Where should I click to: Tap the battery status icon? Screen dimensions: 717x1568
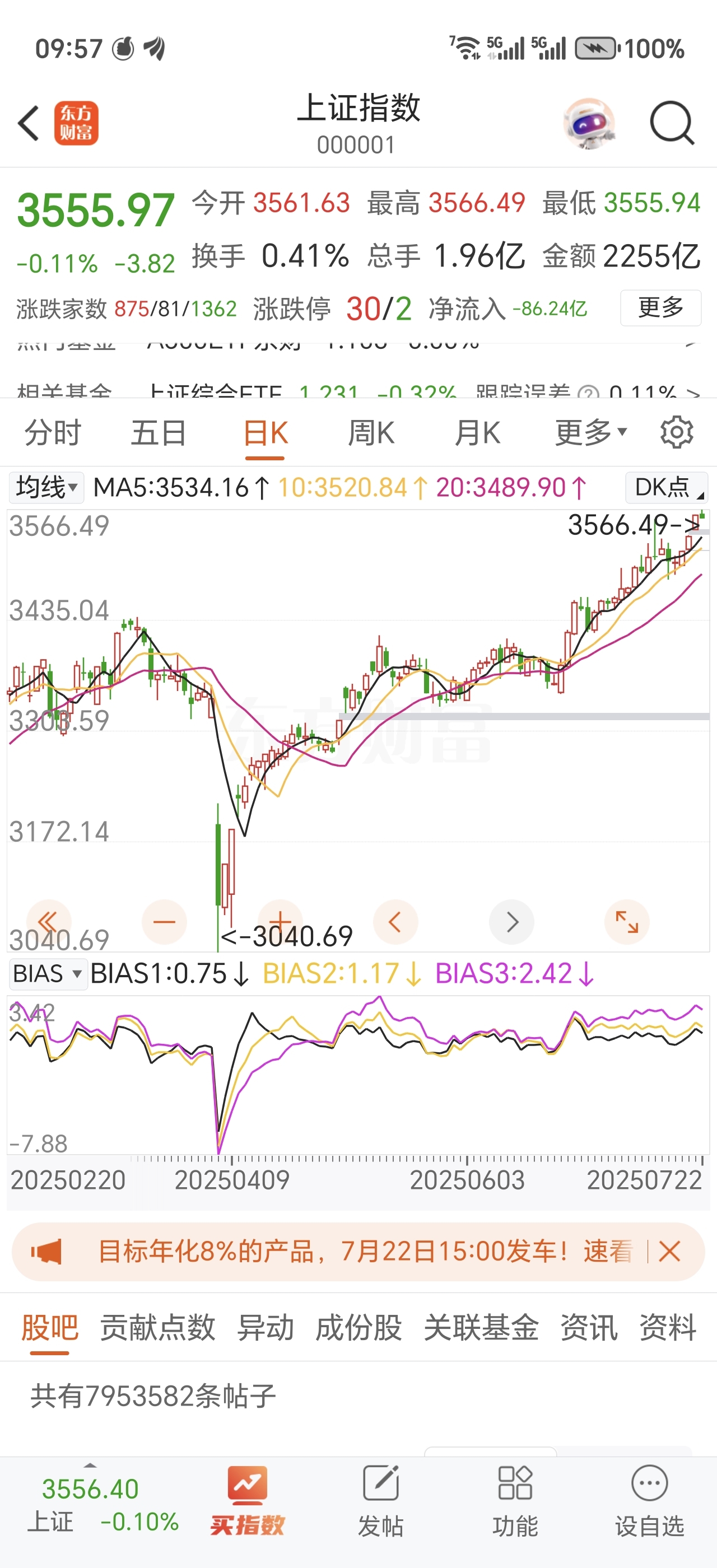(598, 49)
